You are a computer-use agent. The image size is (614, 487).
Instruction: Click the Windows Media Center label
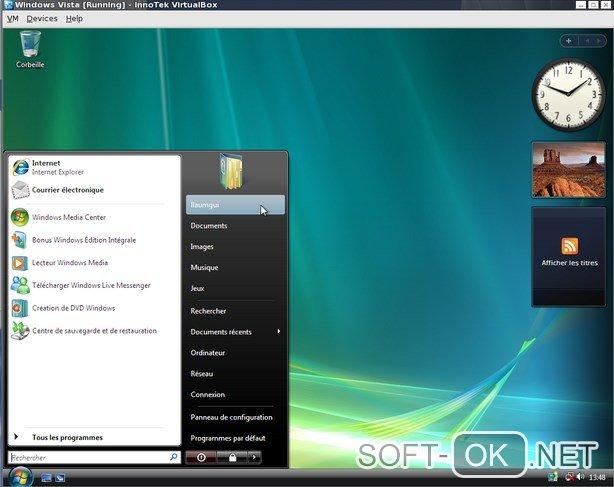tap(69, 217)
